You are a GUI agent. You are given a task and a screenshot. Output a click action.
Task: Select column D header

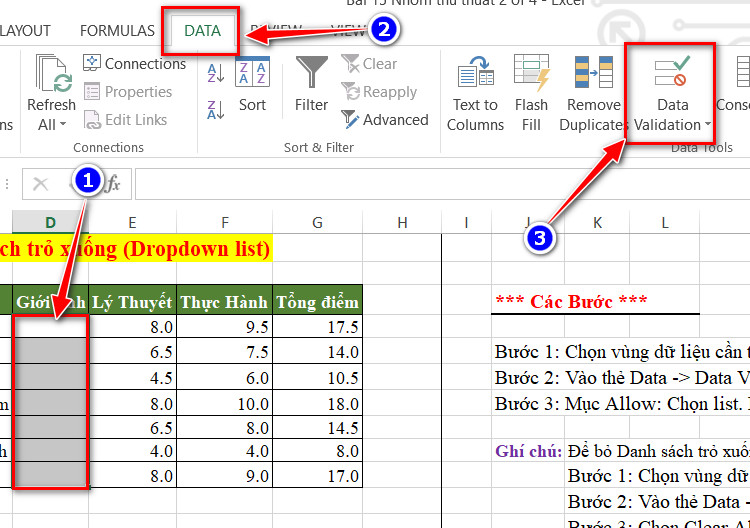(50, 222)
